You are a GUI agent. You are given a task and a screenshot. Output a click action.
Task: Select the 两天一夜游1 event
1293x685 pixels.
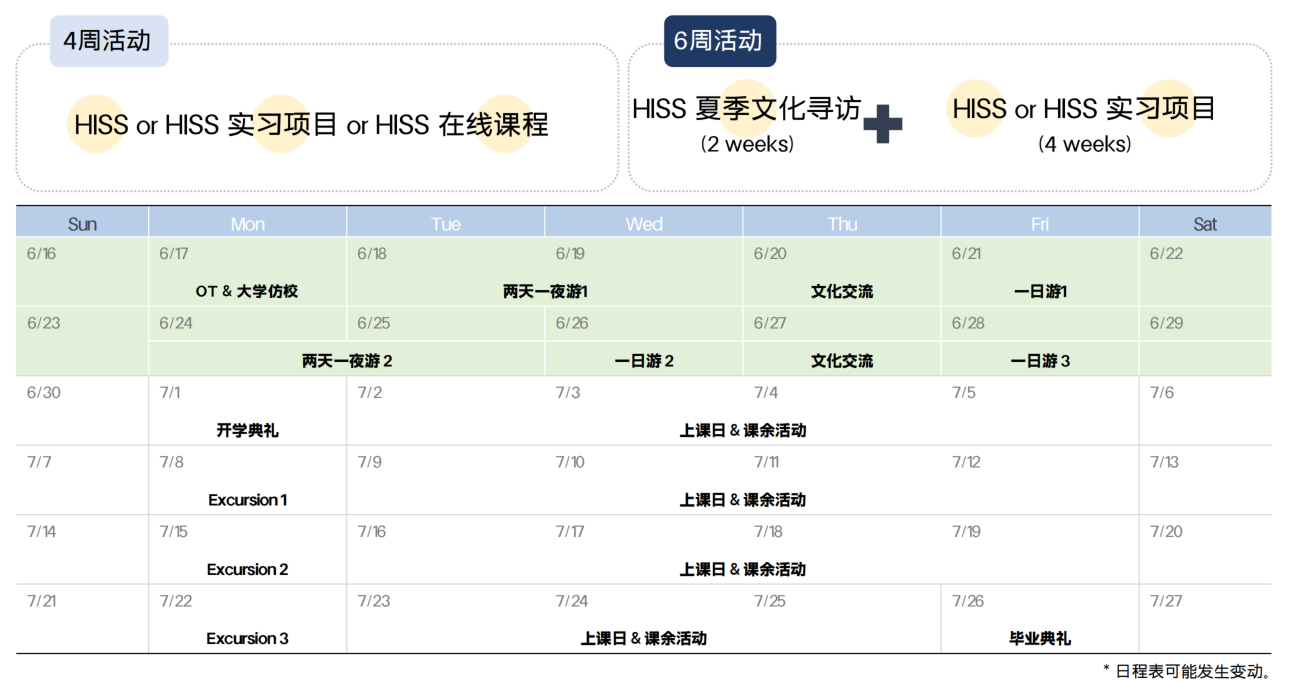545,292
